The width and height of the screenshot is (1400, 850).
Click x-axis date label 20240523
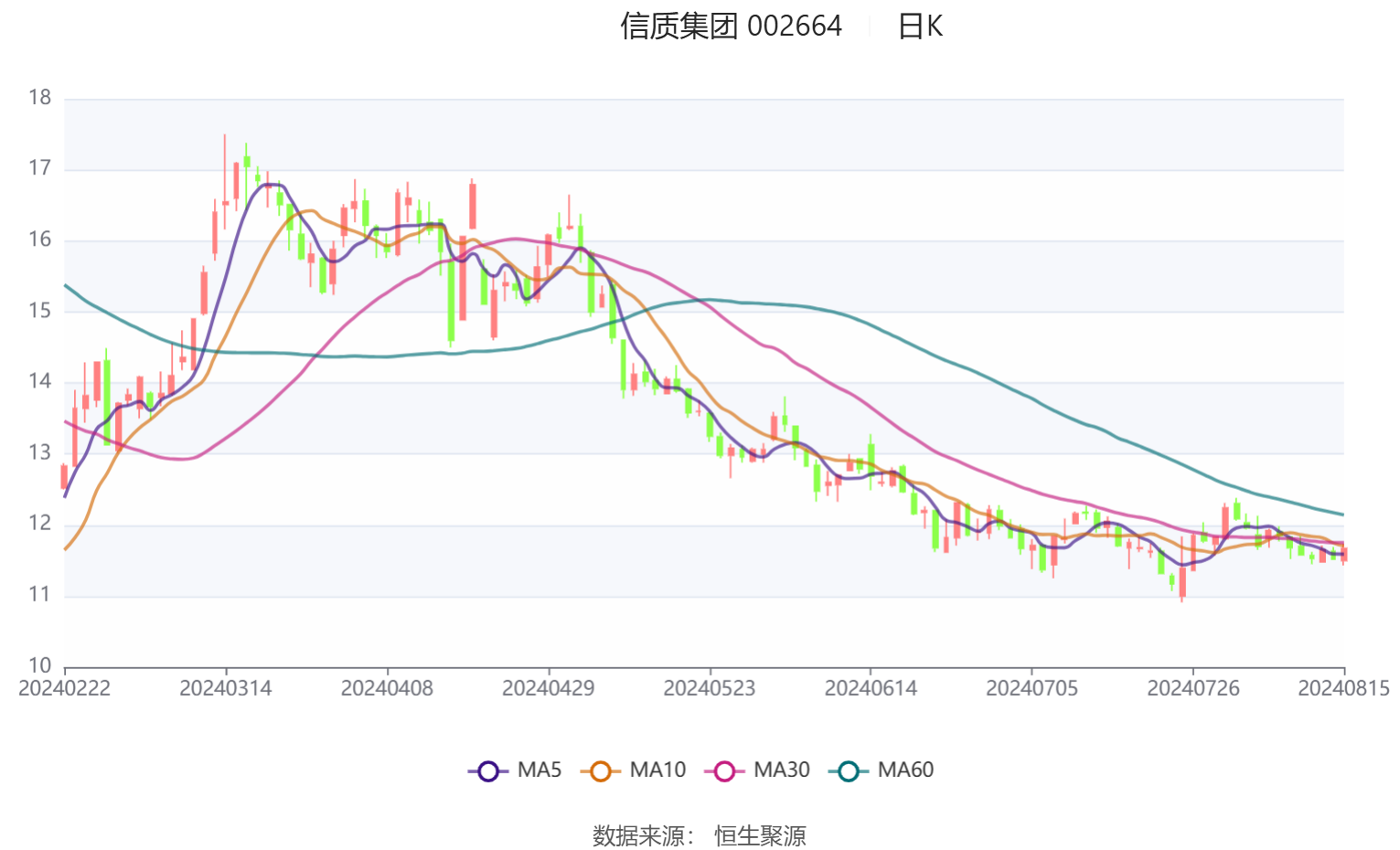pos(710,688)
